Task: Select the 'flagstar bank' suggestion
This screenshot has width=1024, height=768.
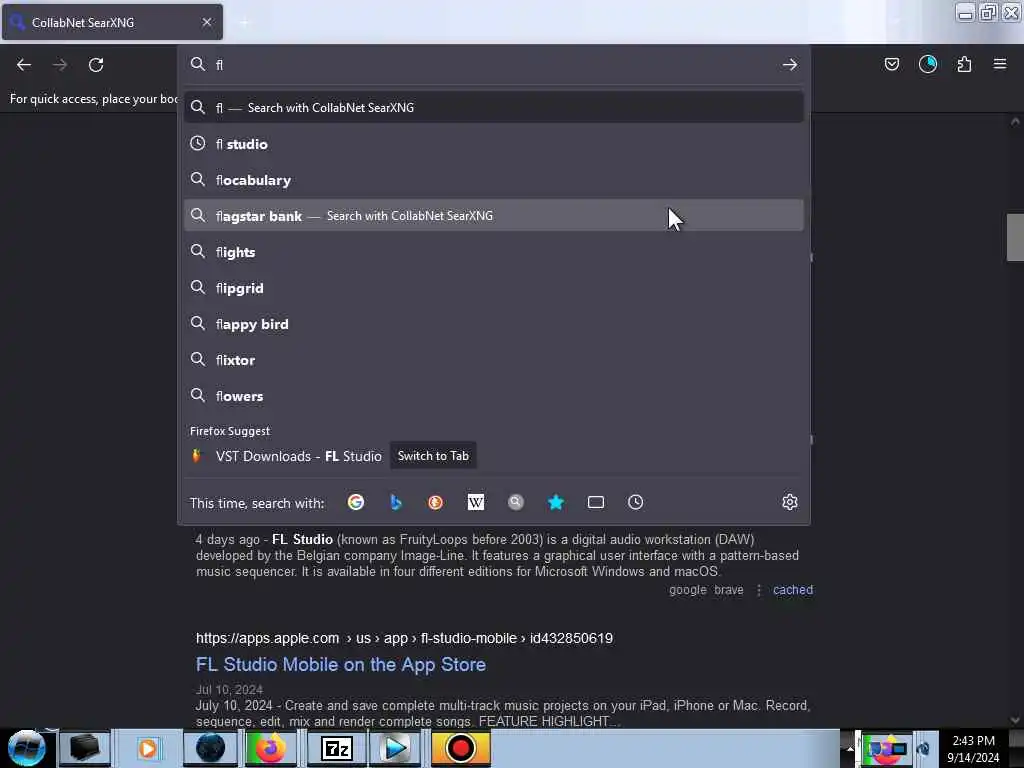Action: pyautogui.click(x=494, y=216)
